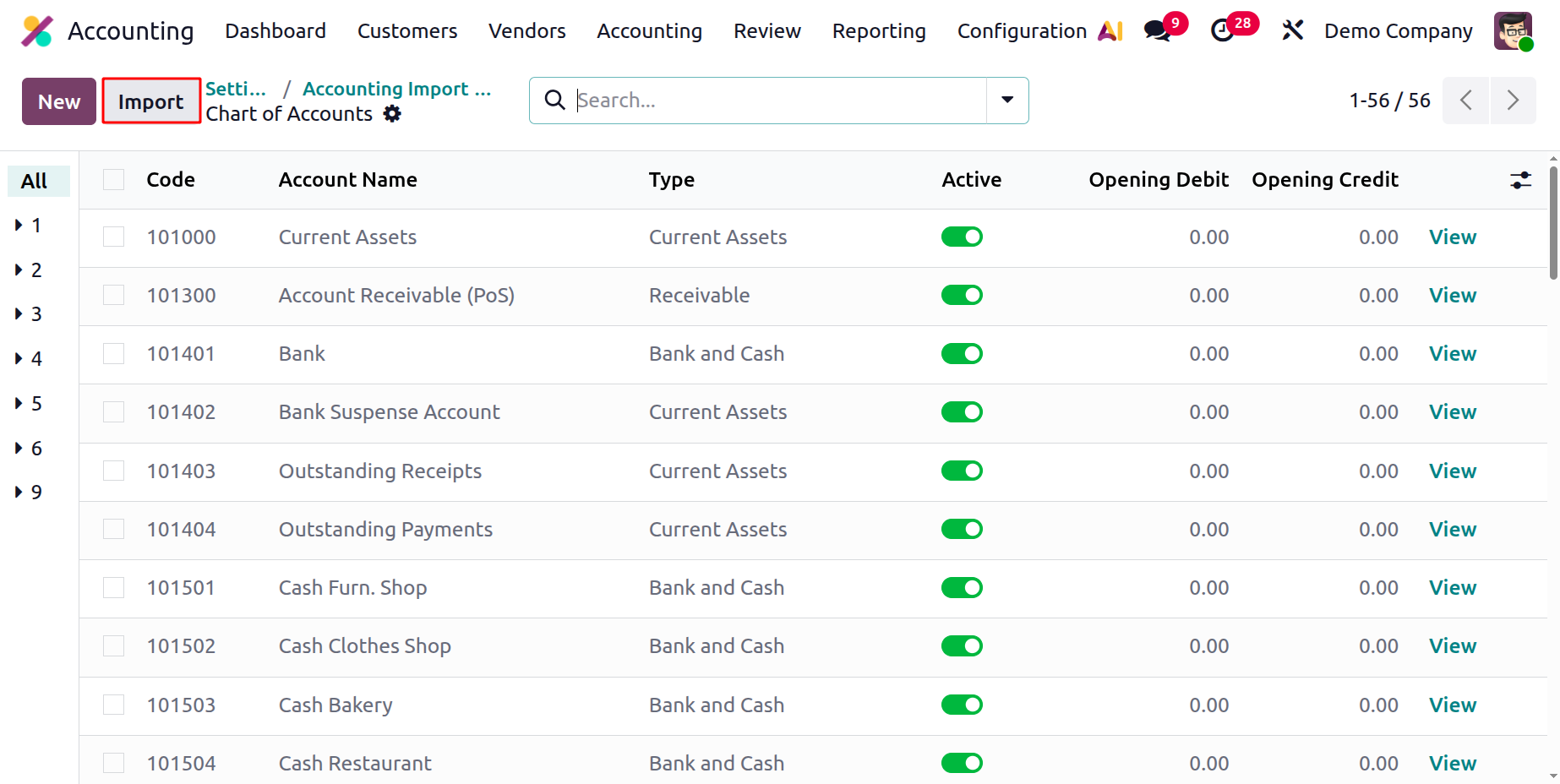Click the Import button

[x=151, y=101]
